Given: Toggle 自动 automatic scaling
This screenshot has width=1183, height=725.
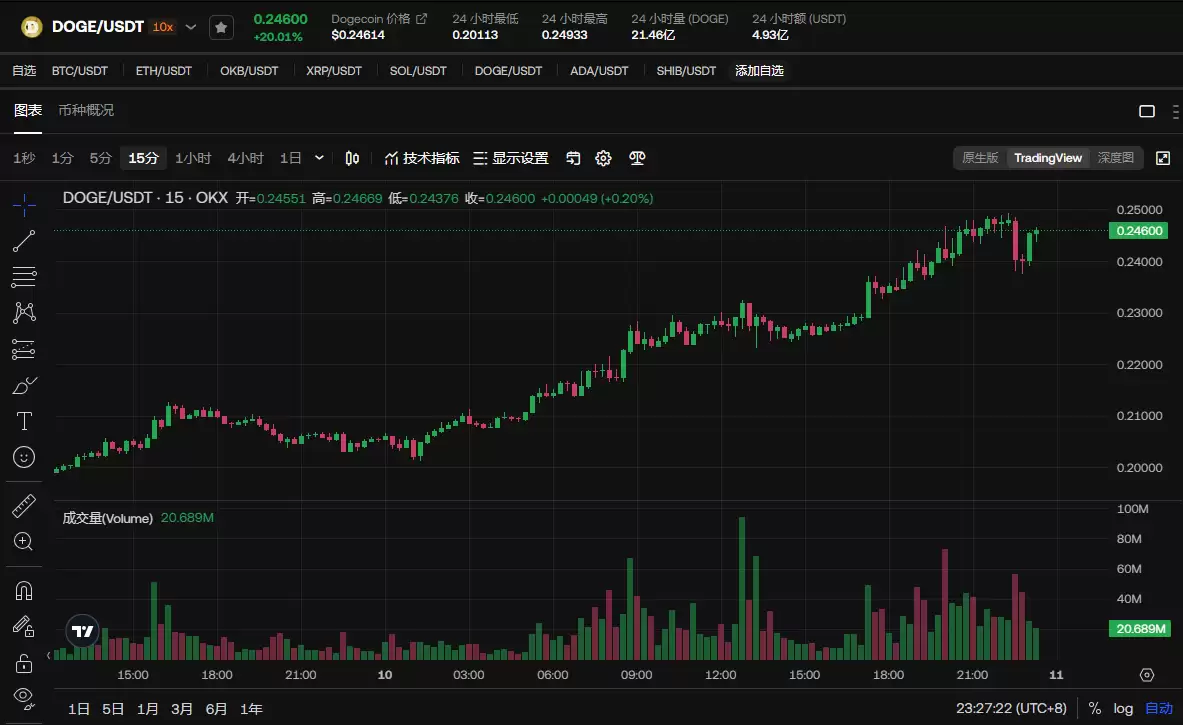Looking at the screenshot, I should [1159, 708].
